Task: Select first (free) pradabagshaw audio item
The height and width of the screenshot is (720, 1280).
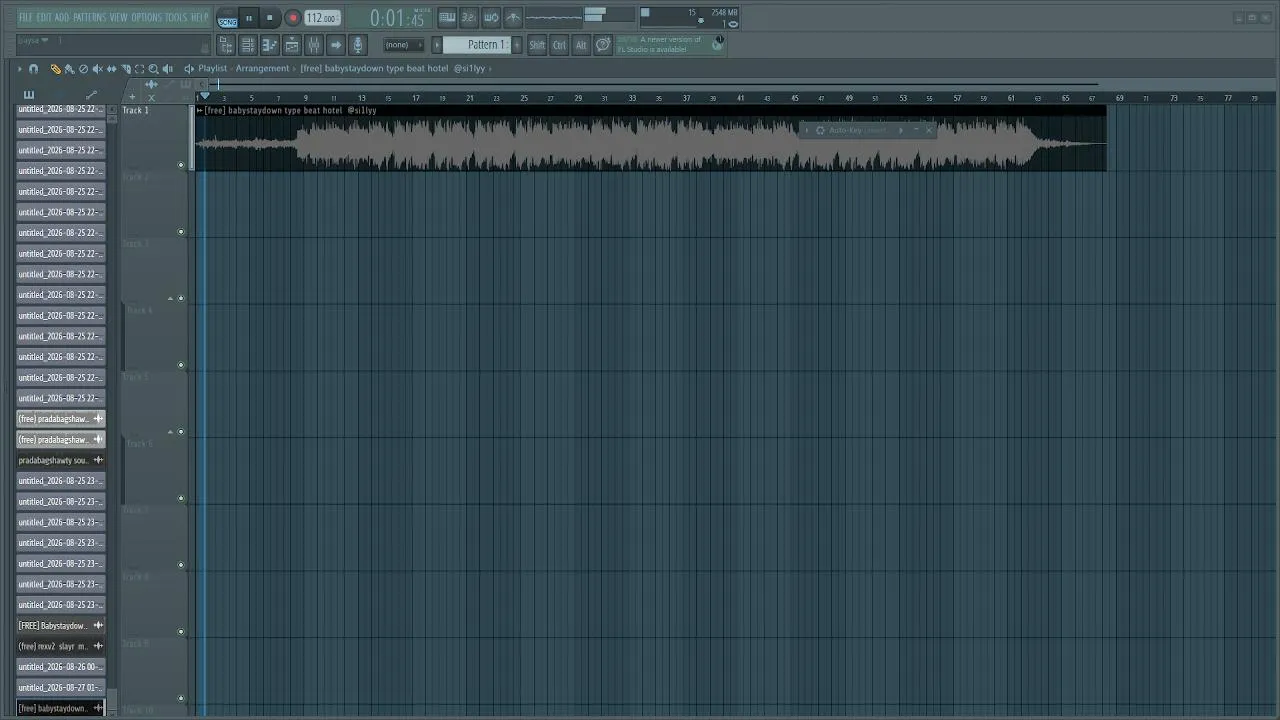Action: click(x=61, y=419)
